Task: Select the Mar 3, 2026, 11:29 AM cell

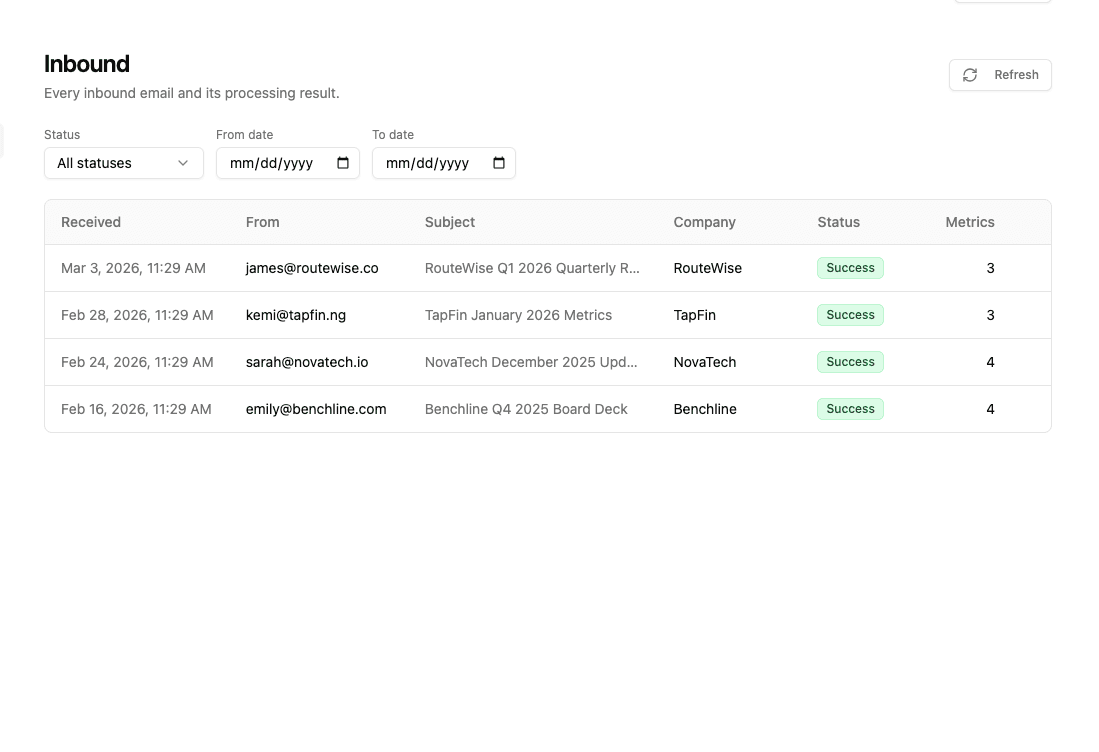Action: (133, 268)
